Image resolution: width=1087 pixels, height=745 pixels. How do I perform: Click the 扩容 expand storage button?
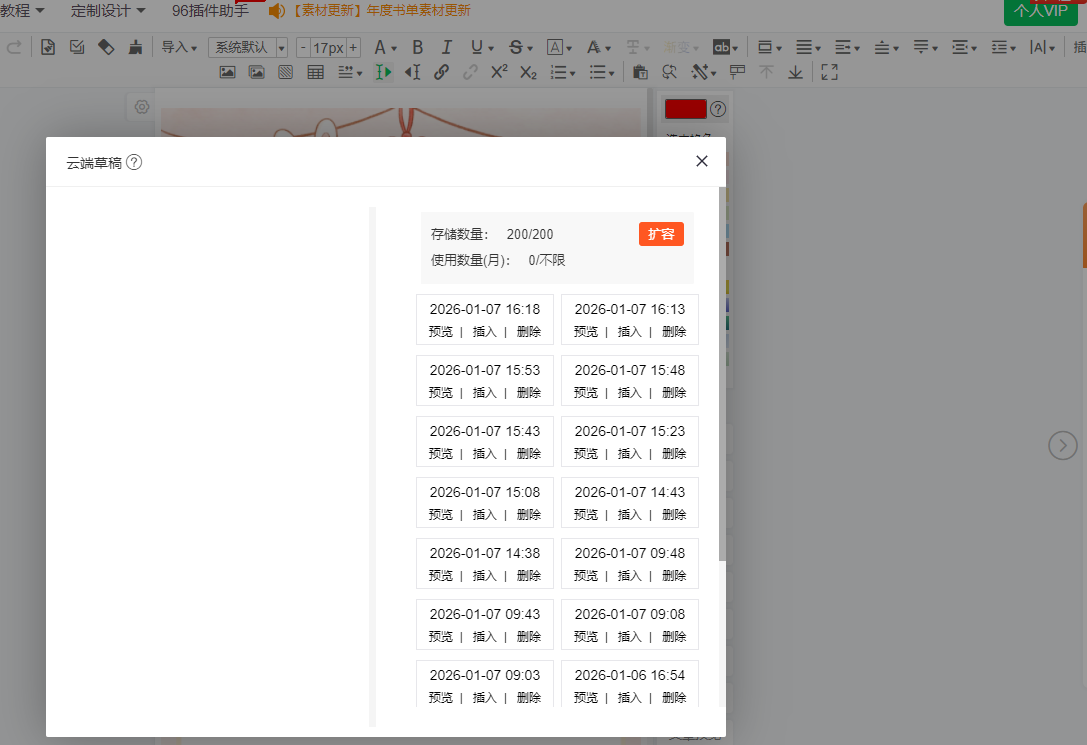[x=661, y=234]
